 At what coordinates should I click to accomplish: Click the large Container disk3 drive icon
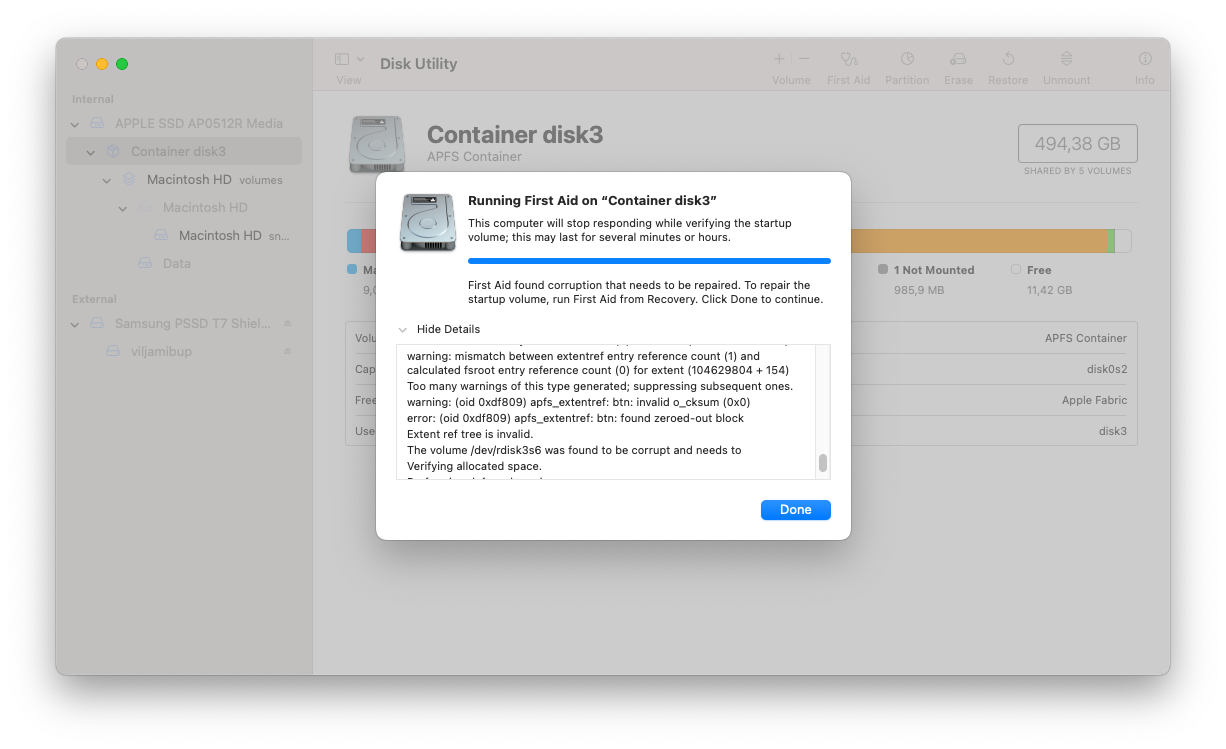[377, 144]
